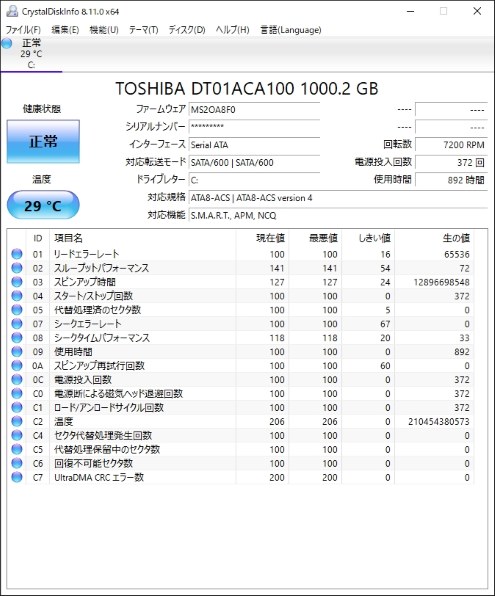Click the 現在値 column header
Viewport: 495px width, 596px height.
pos(262,238)
